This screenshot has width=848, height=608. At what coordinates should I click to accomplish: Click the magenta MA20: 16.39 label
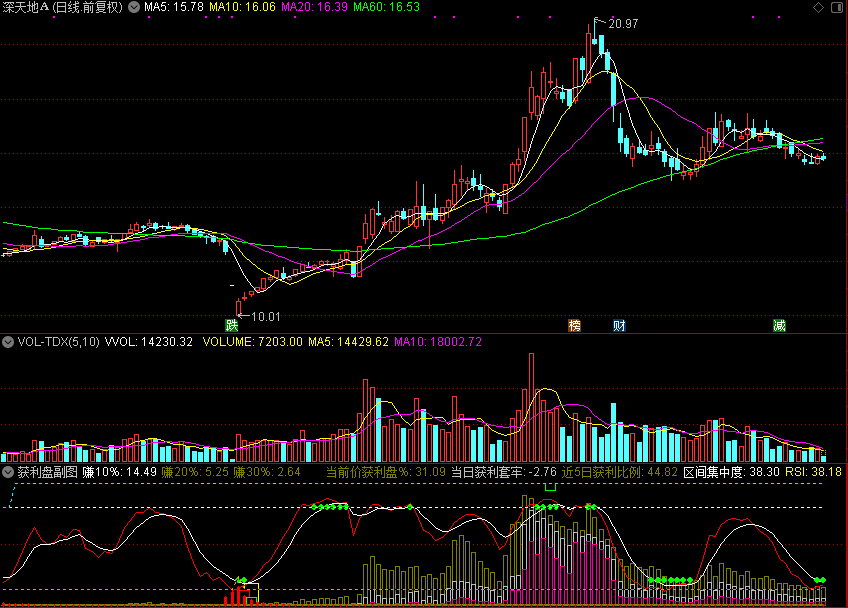(x=314, y=7)
